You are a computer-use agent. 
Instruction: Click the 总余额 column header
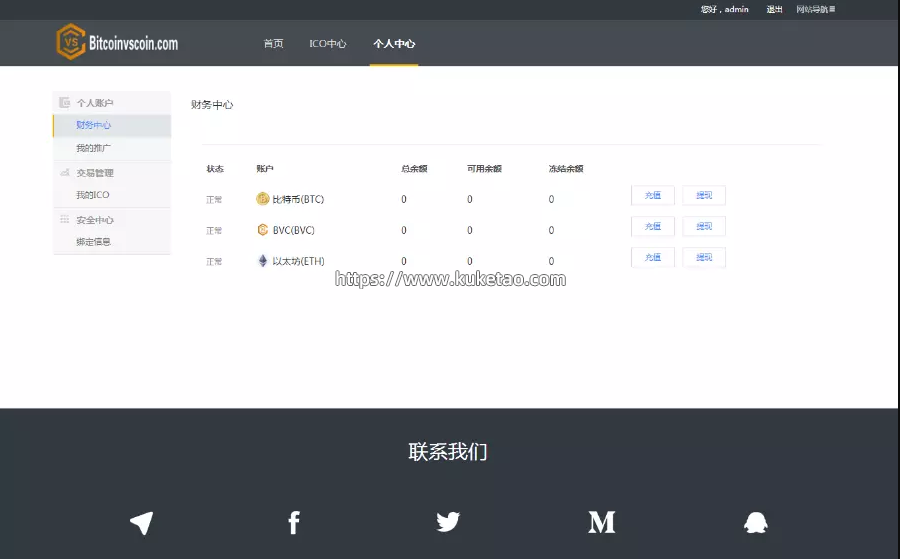(414, 169)
